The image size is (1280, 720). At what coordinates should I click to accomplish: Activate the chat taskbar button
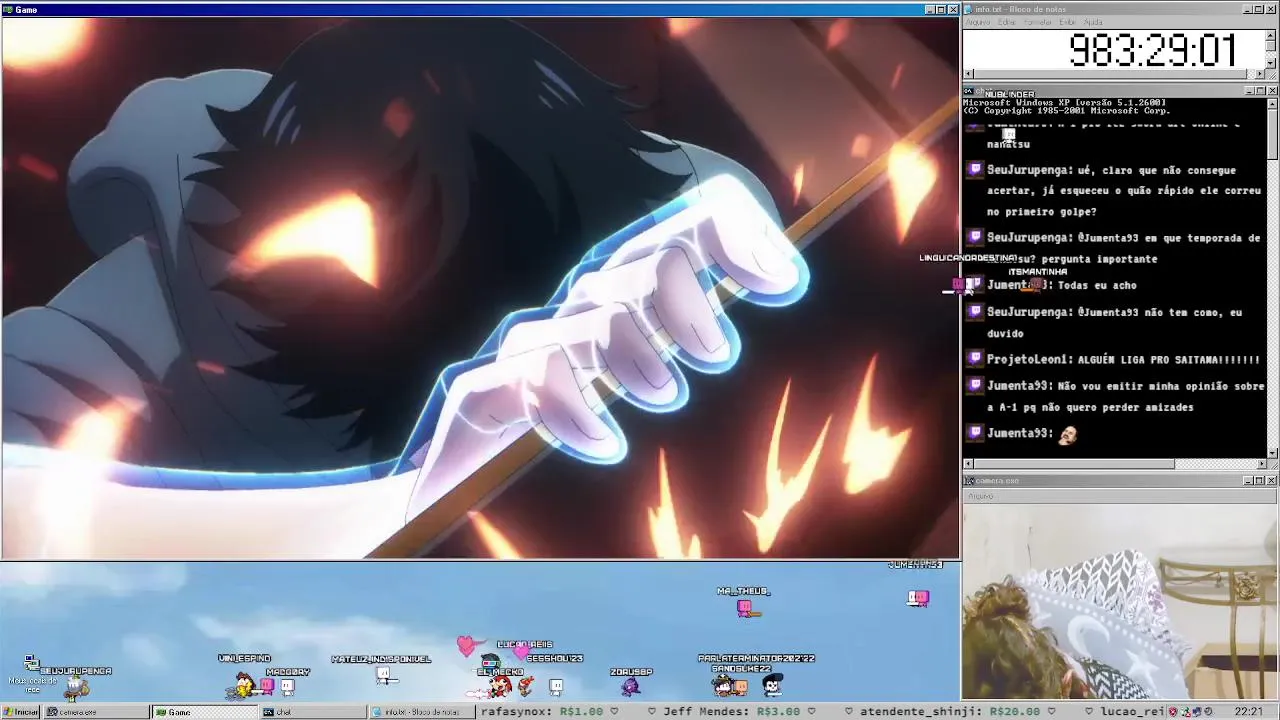pyautogui.click(x=312, y=712)
